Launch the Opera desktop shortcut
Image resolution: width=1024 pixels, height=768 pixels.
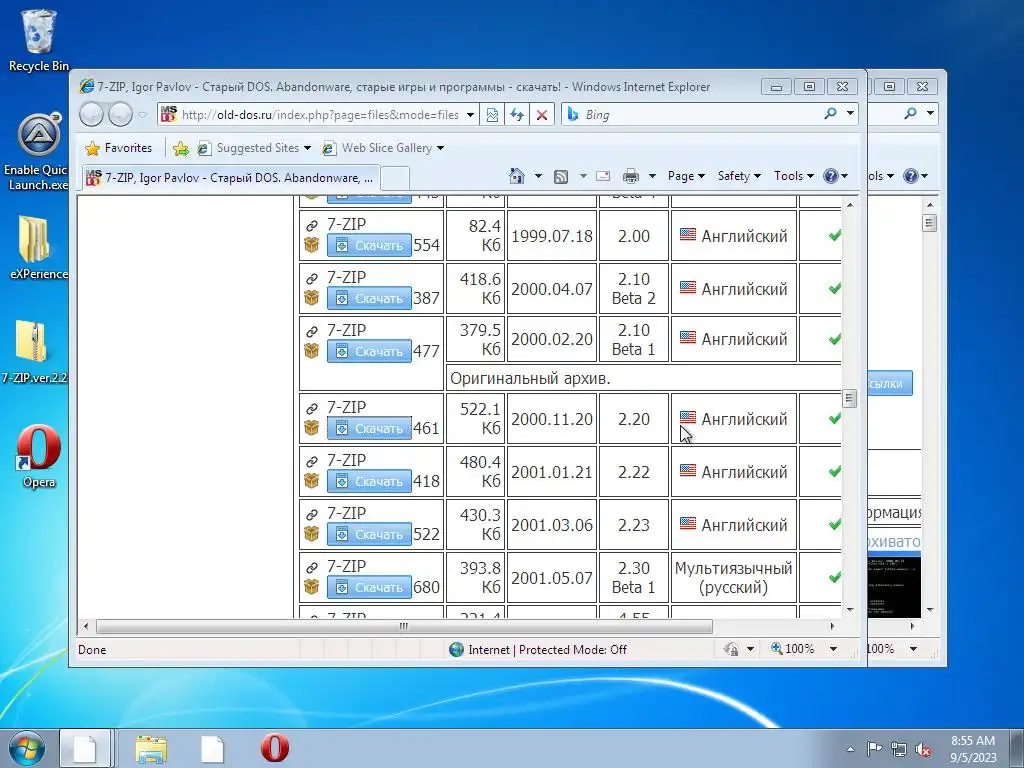(x=39, y=456)
